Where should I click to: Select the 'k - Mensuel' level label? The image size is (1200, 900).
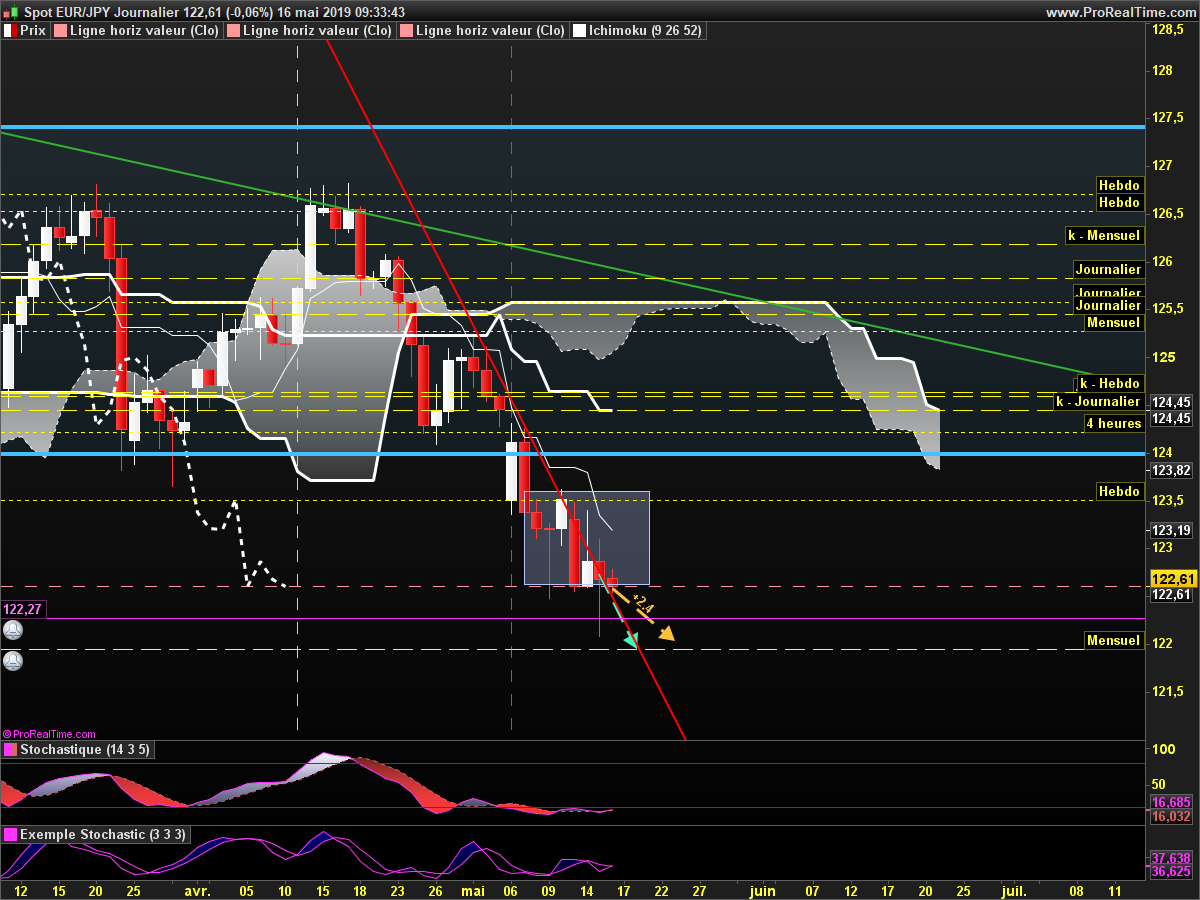[x=1103, y=236]
